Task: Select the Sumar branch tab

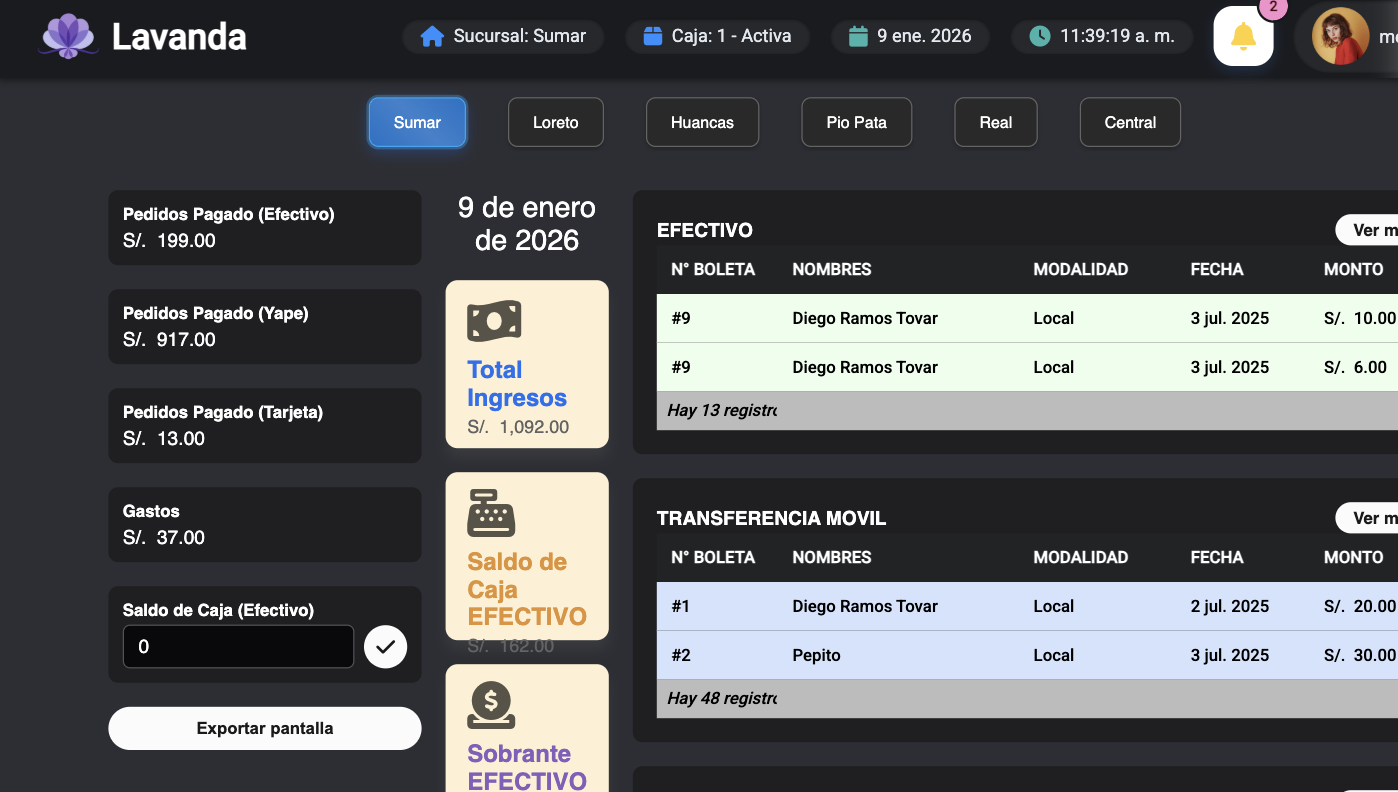Action: (417, 123)
